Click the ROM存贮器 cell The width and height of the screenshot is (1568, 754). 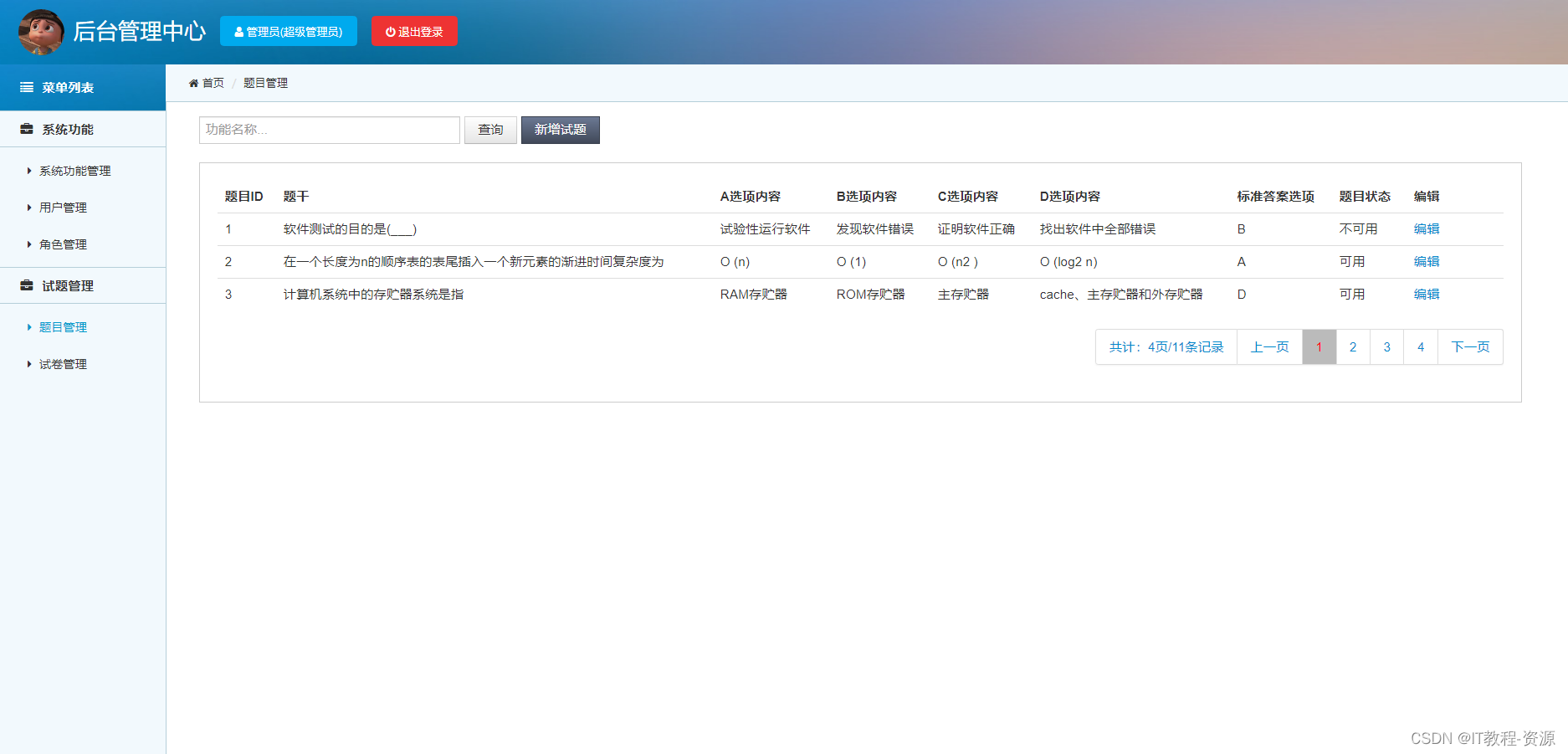coord(871,295)
